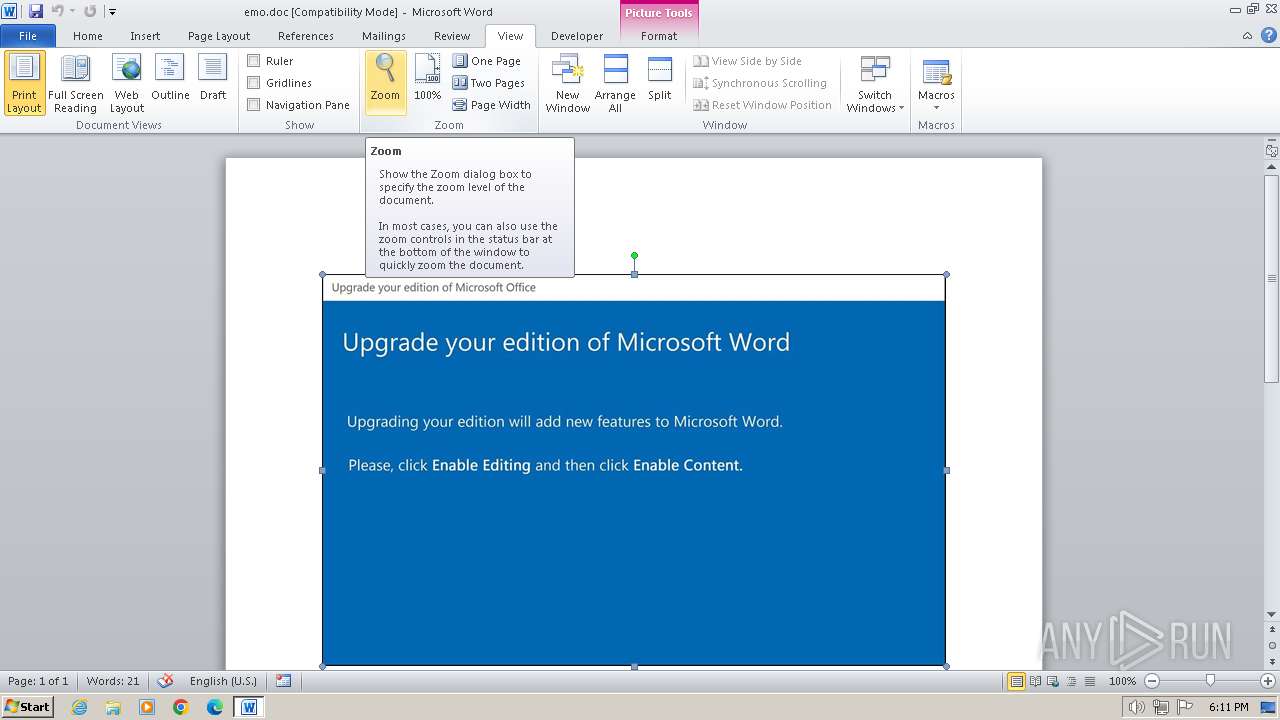Select the Upgrade Microsoft Word picture

634,470
